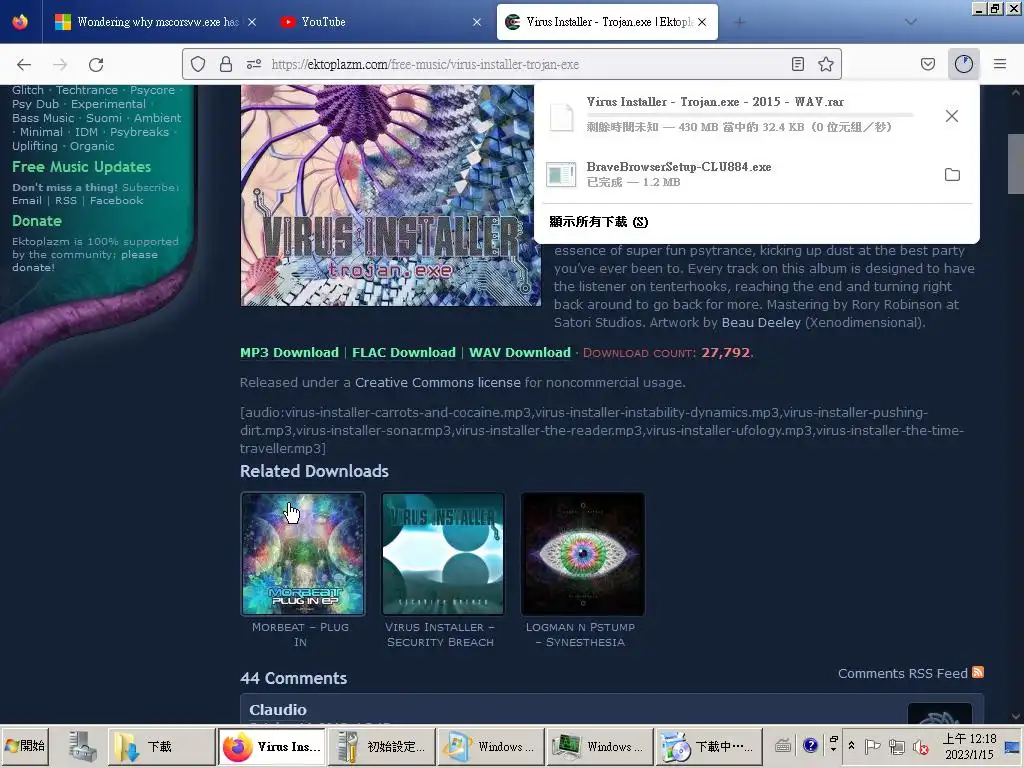Viewport: 1024px width, 768px height.
Task: Open the Windows Start button
Action: click(x=25, y=746)
